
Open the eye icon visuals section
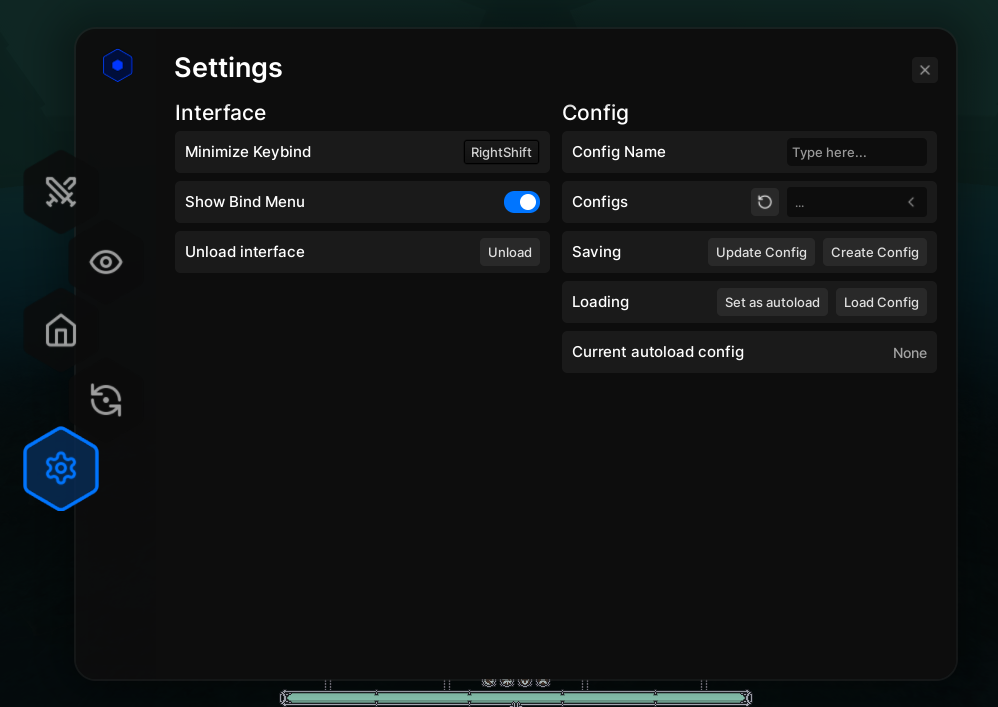point(106,262)
